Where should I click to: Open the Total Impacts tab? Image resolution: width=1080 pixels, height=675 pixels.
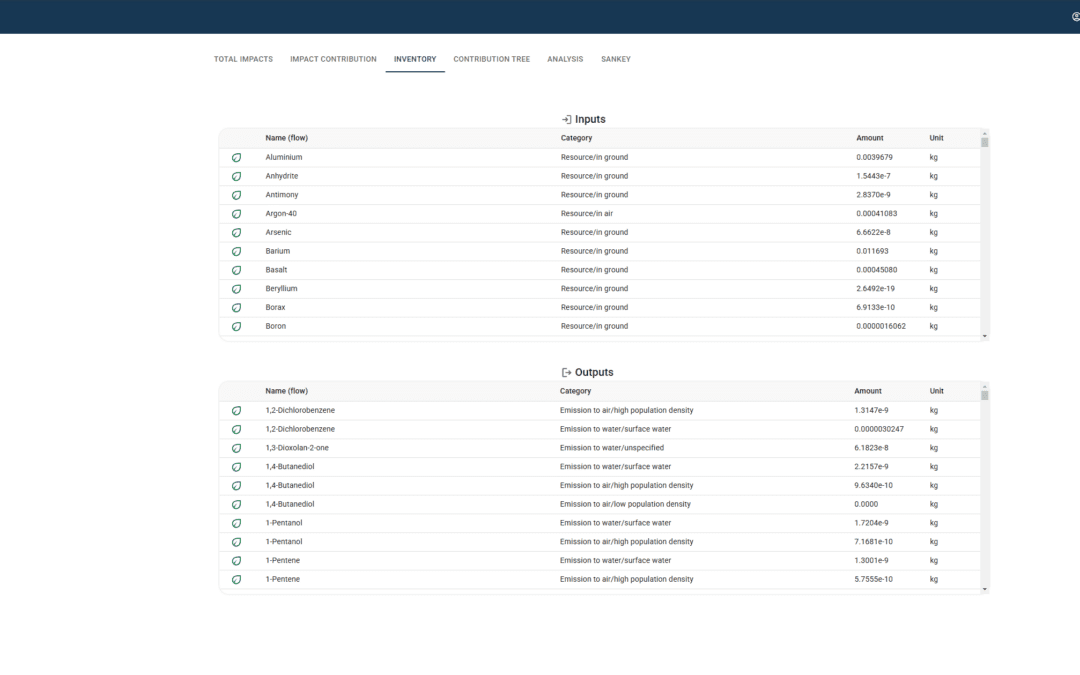click(243, 59)
